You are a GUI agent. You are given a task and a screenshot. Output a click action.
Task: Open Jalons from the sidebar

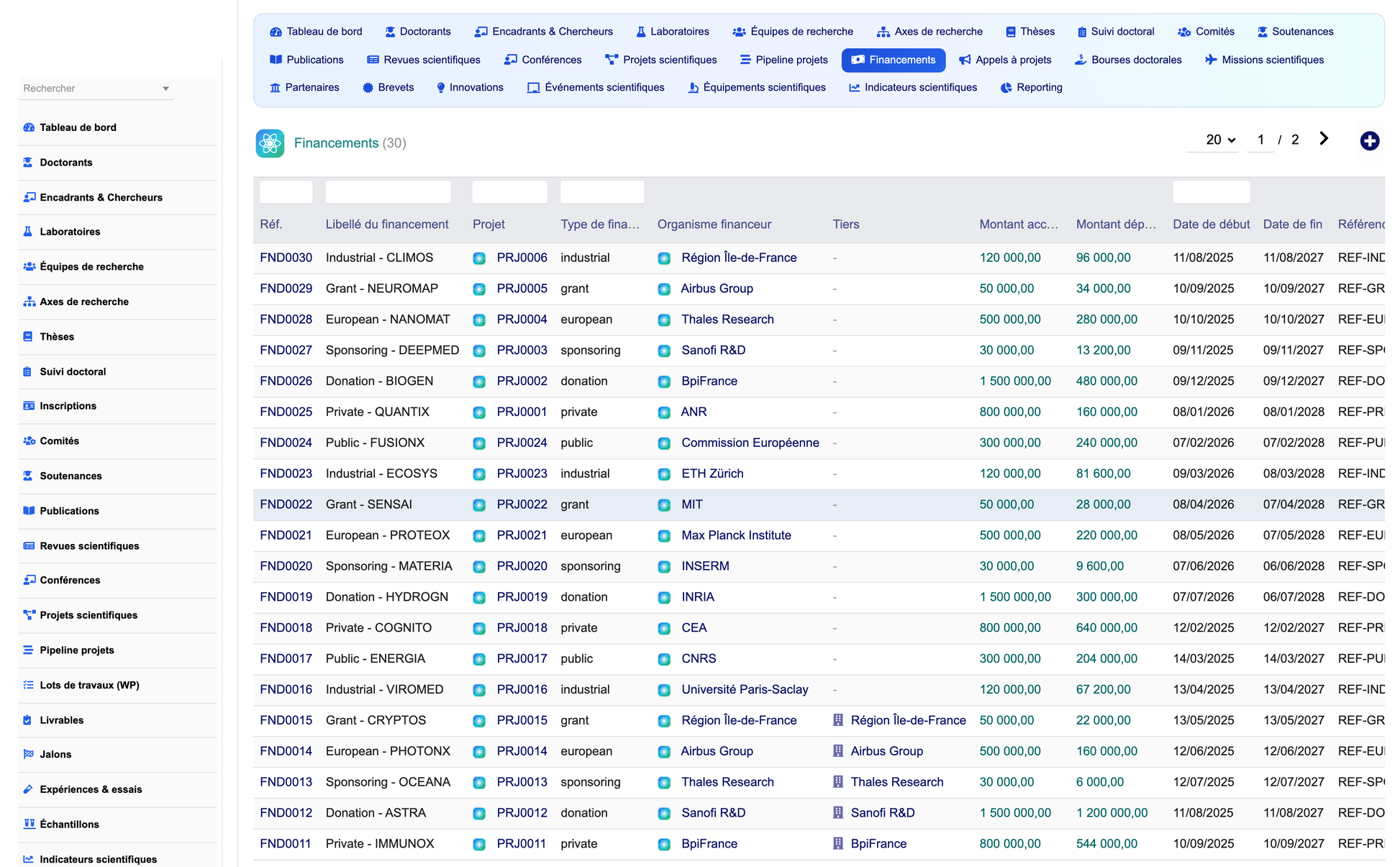[x=55, y=754]
